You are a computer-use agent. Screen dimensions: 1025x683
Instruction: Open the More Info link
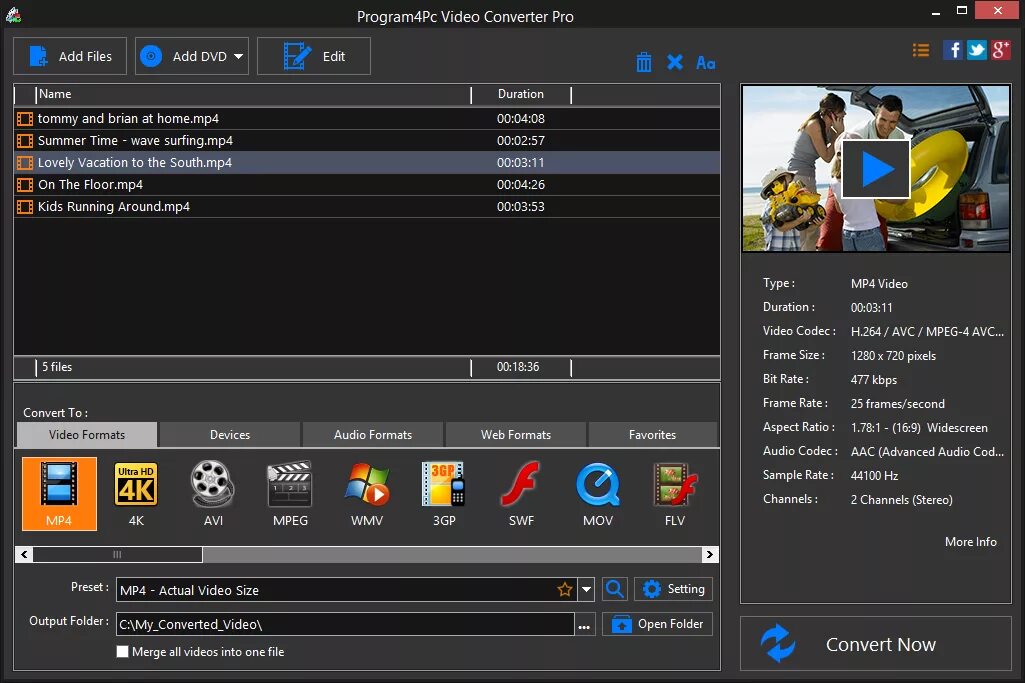pos(971,542)
